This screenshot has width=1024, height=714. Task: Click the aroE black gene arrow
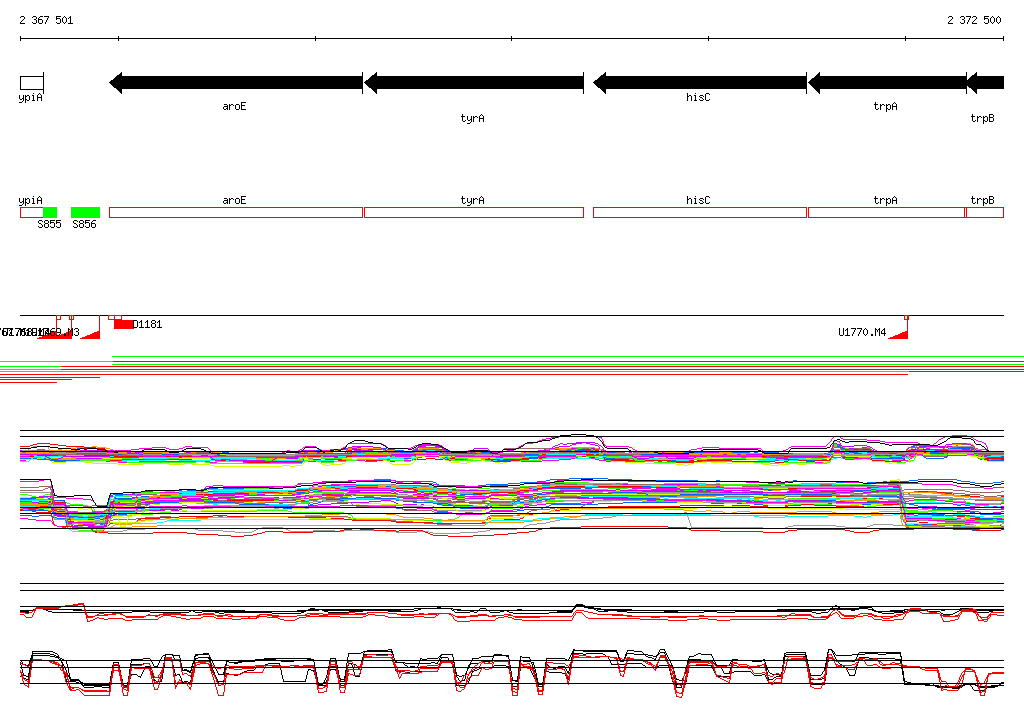click(x=236, y=83)
